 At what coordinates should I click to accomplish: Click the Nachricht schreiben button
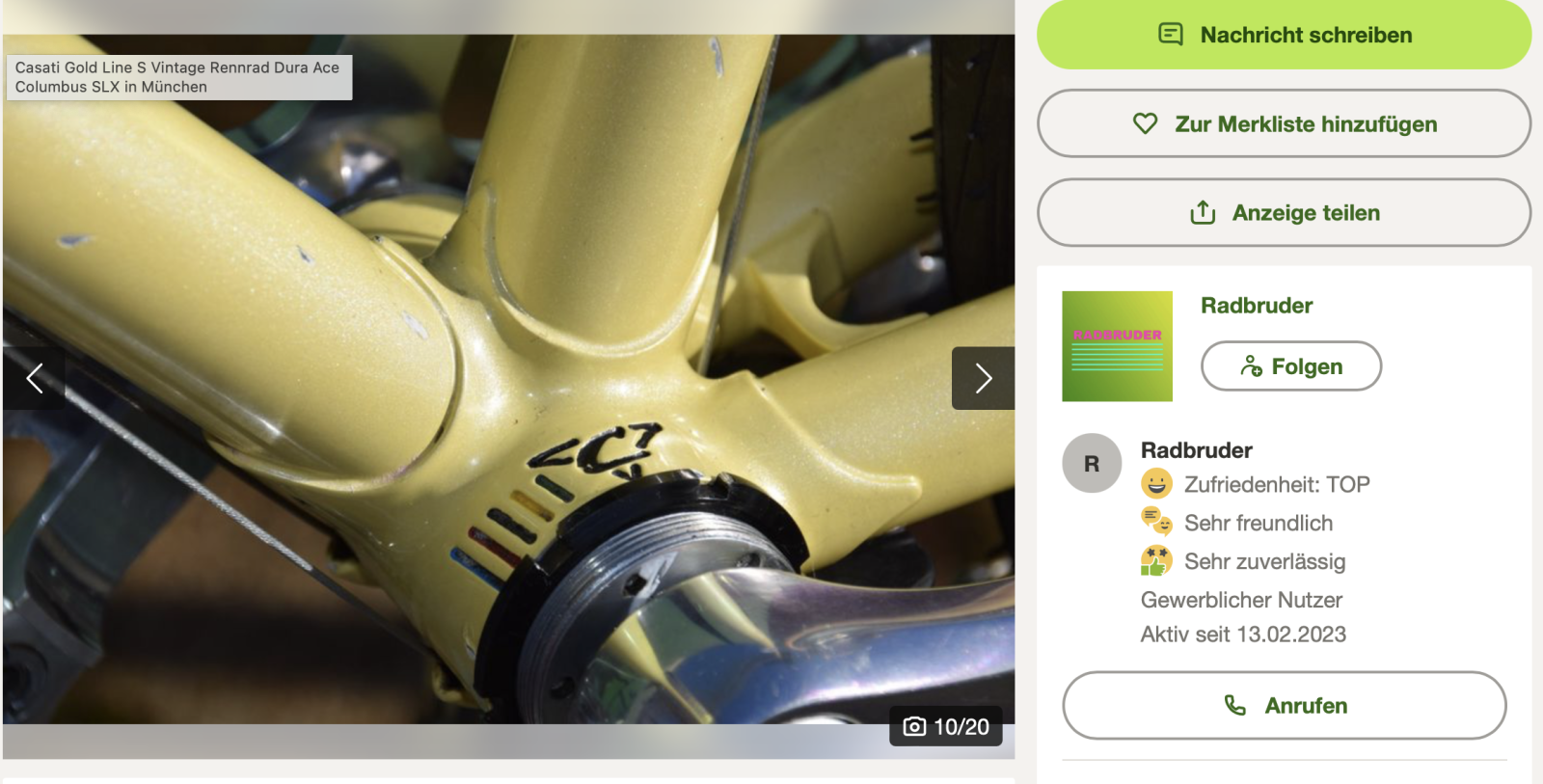click(x=1284, y=35)
